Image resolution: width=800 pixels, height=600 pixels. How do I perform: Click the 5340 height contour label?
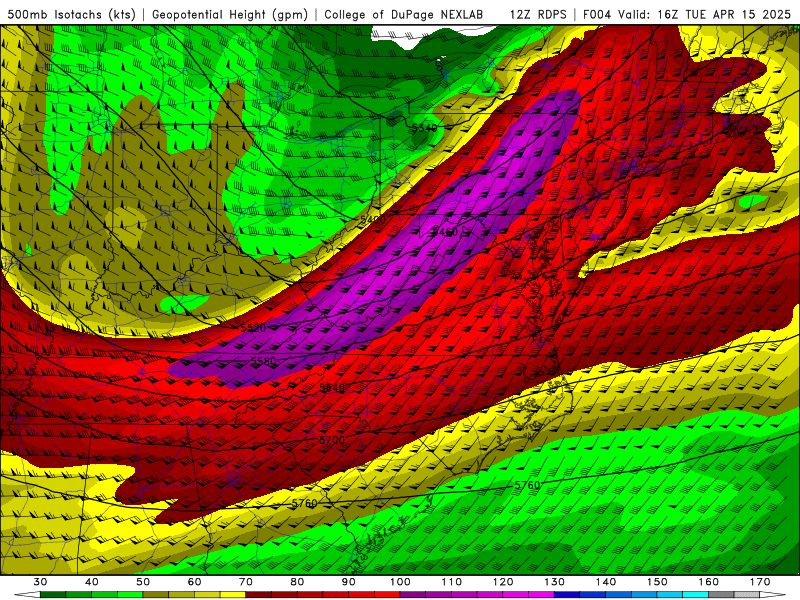click(424, 128)
